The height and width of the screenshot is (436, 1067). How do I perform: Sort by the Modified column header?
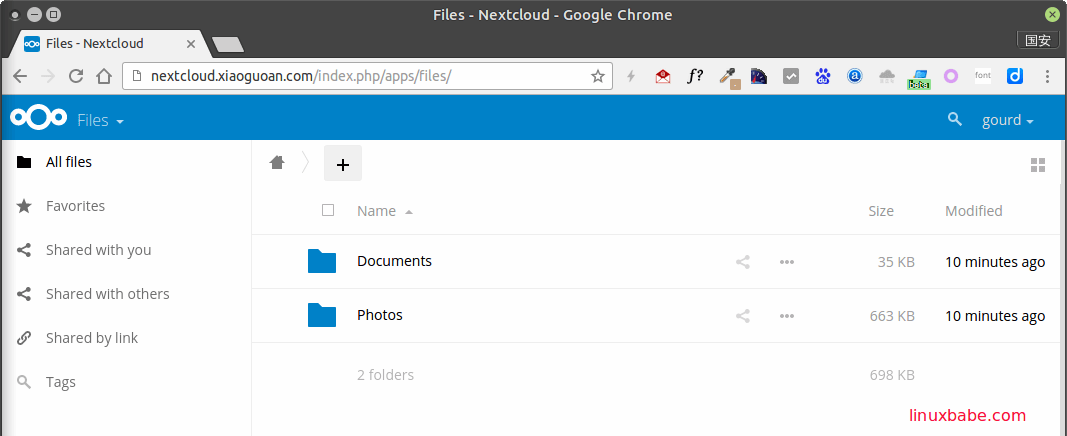tap(973, 211)
